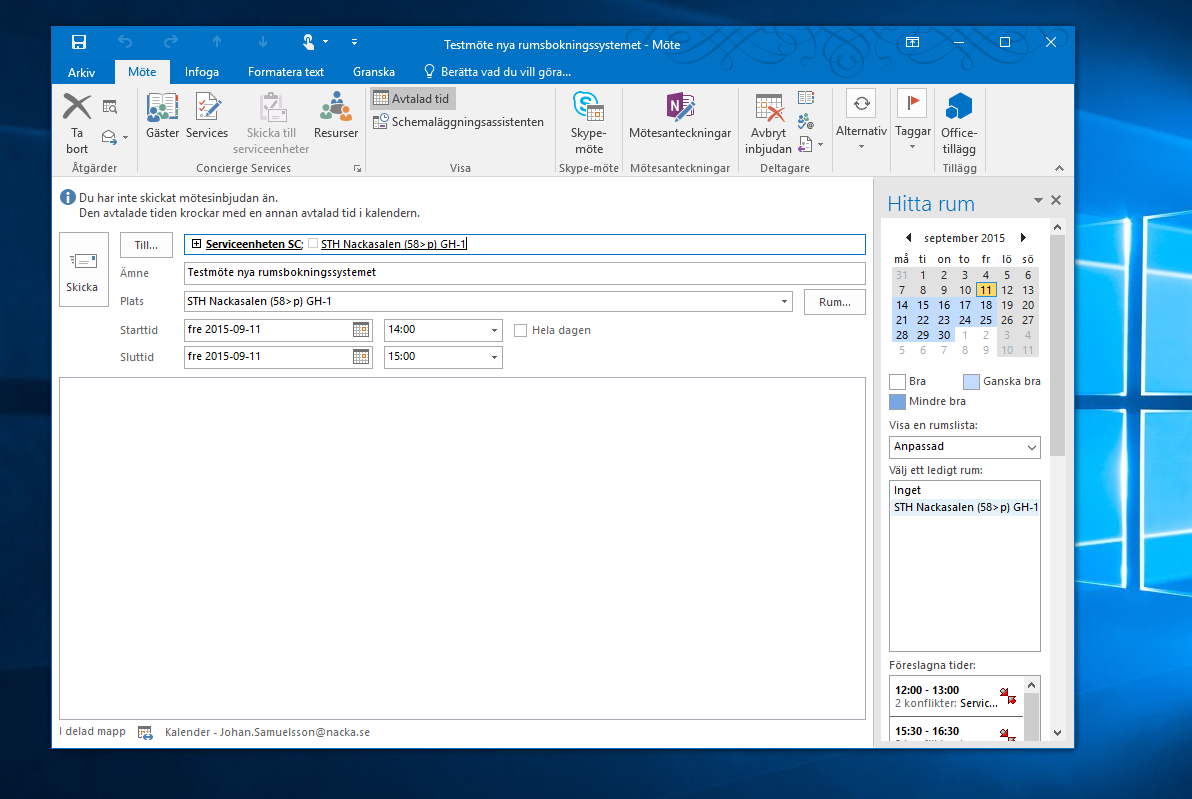This screenshot has width=1192, height=799.
Task: Open the Anpassad room list dropdown
Action: [1032, 447]
